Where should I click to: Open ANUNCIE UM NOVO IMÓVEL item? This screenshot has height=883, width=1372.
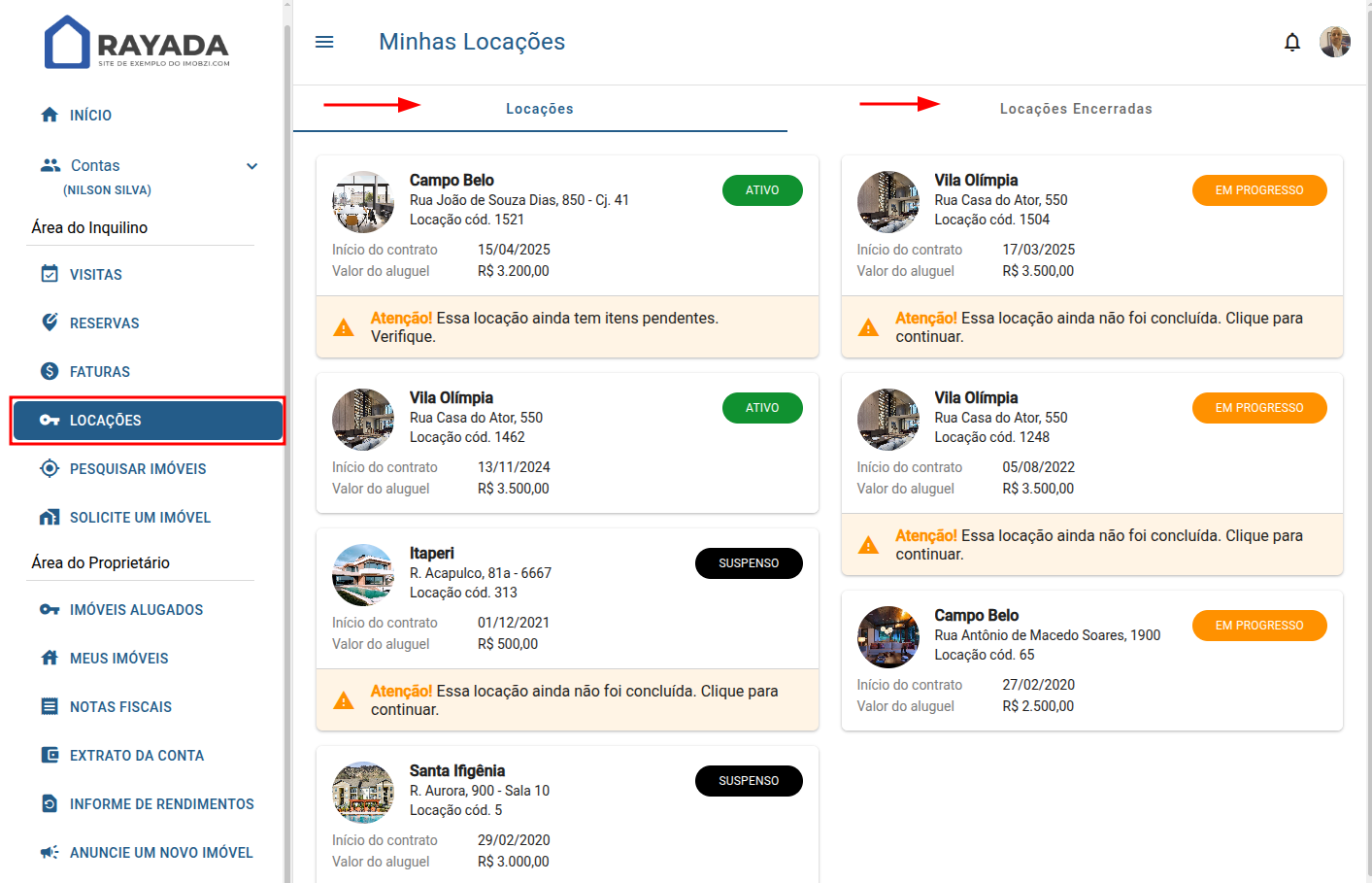click(x=161, y=853)
